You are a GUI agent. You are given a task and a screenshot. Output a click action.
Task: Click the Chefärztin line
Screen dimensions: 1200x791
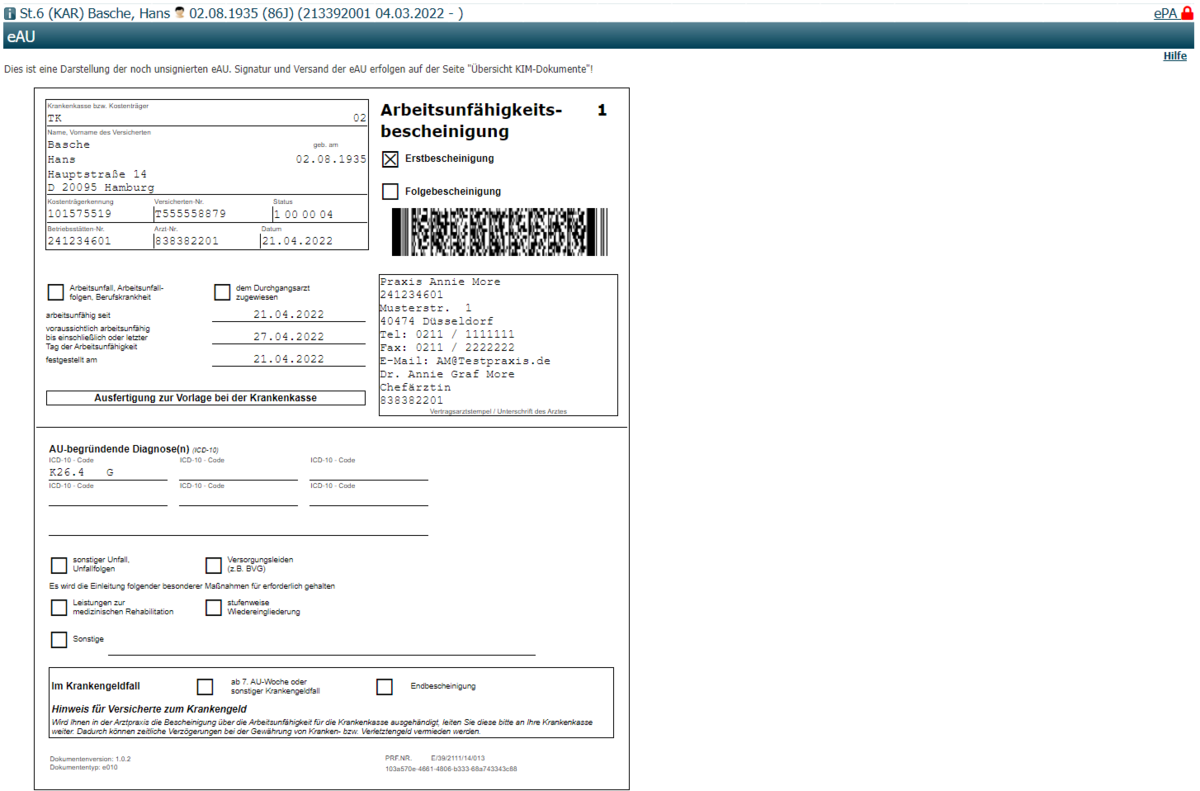click(415, 387)
